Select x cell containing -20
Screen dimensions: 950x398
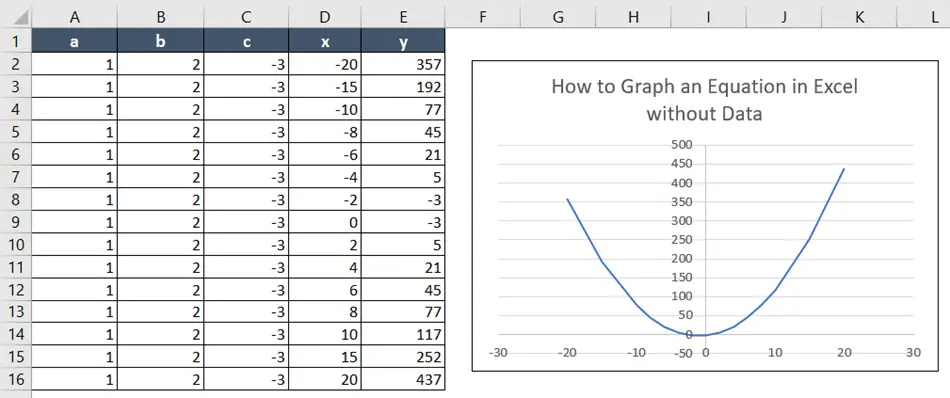(x=325, y=64)
